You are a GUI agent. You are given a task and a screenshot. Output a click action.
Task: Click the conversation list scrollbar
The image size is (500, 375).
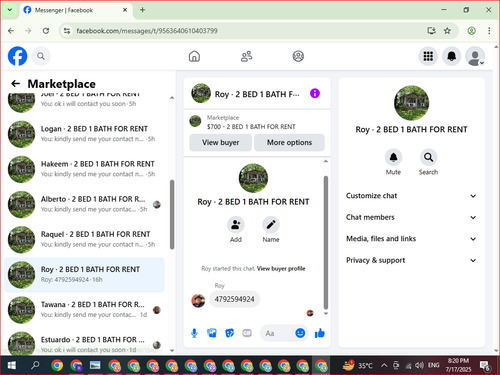pyautogui.click(x=172, y=215)
